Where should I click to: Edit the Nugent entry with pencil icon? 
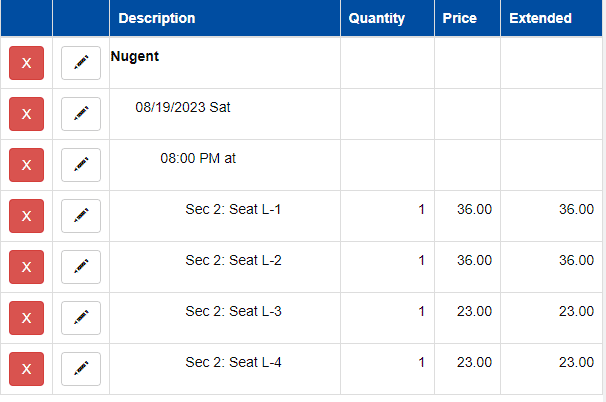[x=81, y=63]
